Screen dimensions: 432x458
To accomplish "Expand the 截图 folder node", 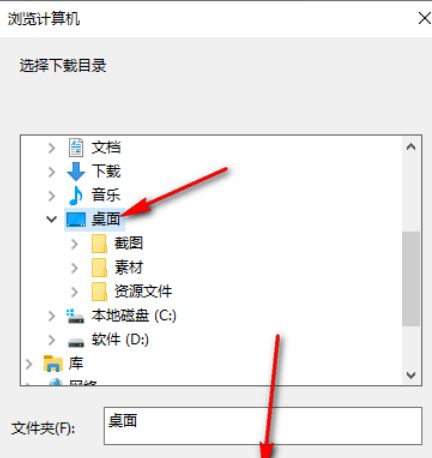I will click(75, 244).
